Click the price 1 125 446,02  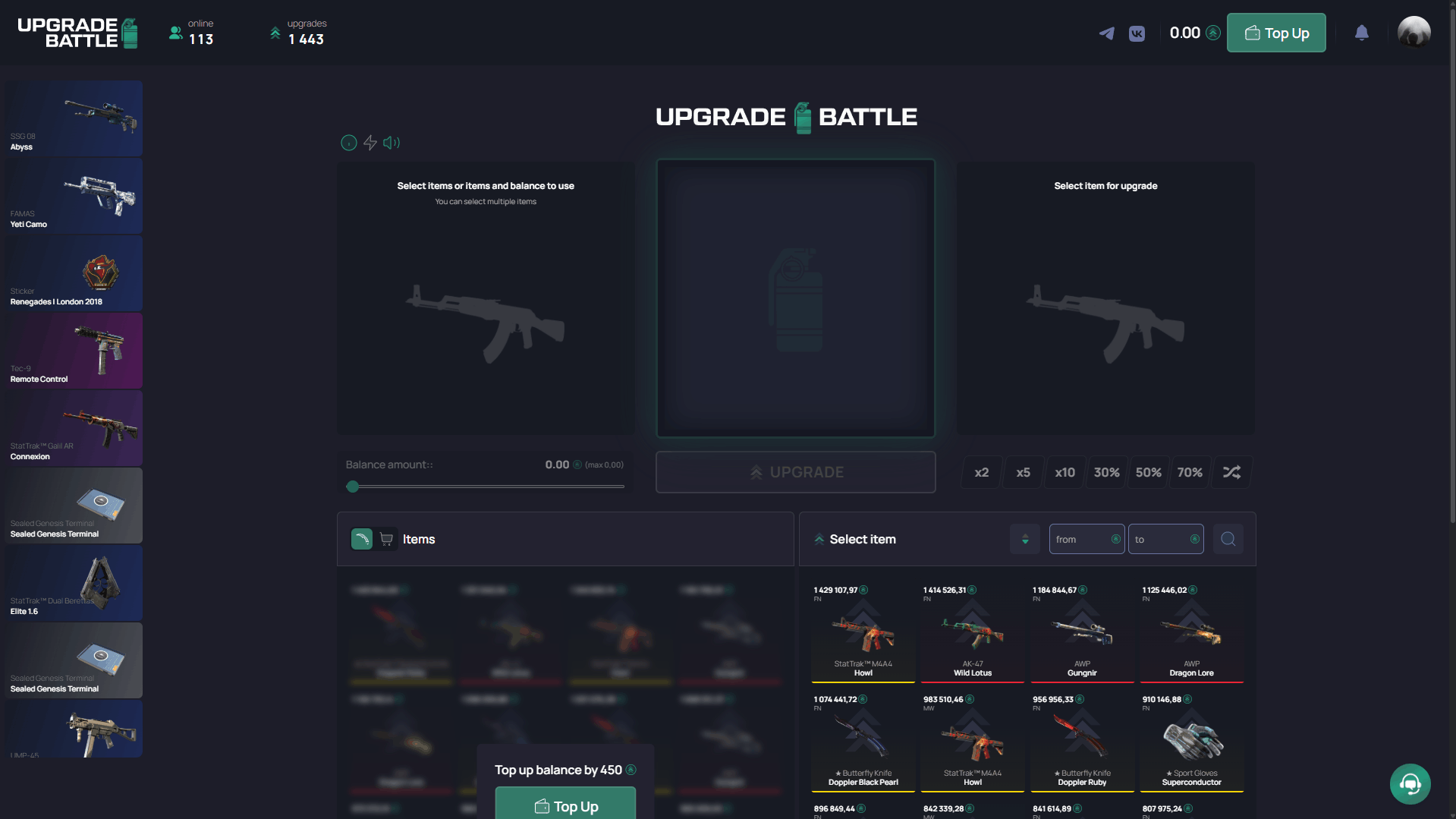coord(1165,590)
